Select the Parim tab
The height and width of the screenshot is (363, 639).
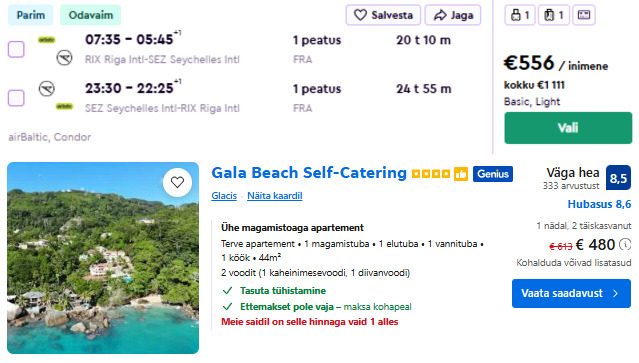(31, 15)
